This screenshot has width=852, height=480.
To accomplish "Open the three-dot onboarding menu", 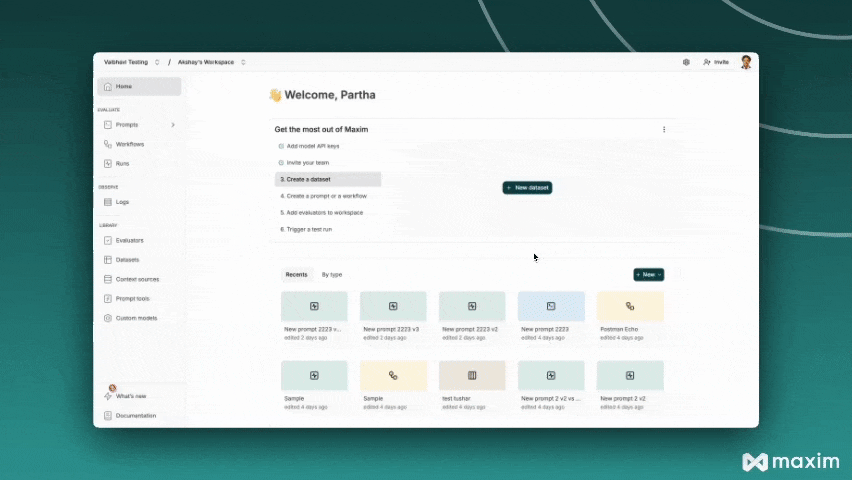I will [664, 129].
